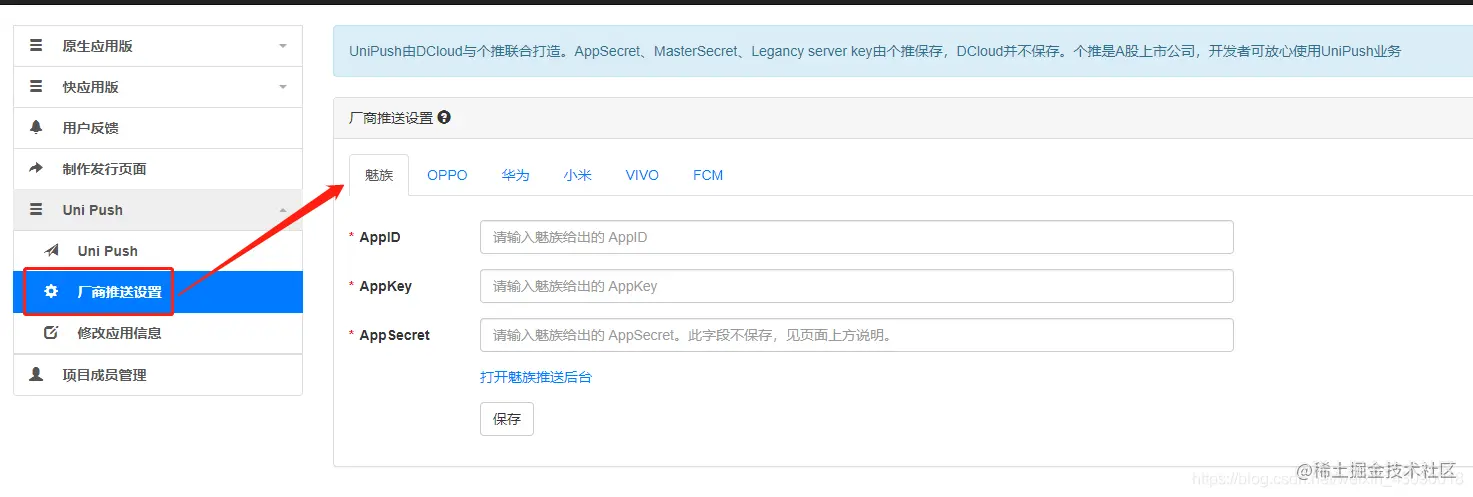This screenshot has height=497, width=1473.
Task: Switch to the 华为 tab
Action: pos(515,175)
